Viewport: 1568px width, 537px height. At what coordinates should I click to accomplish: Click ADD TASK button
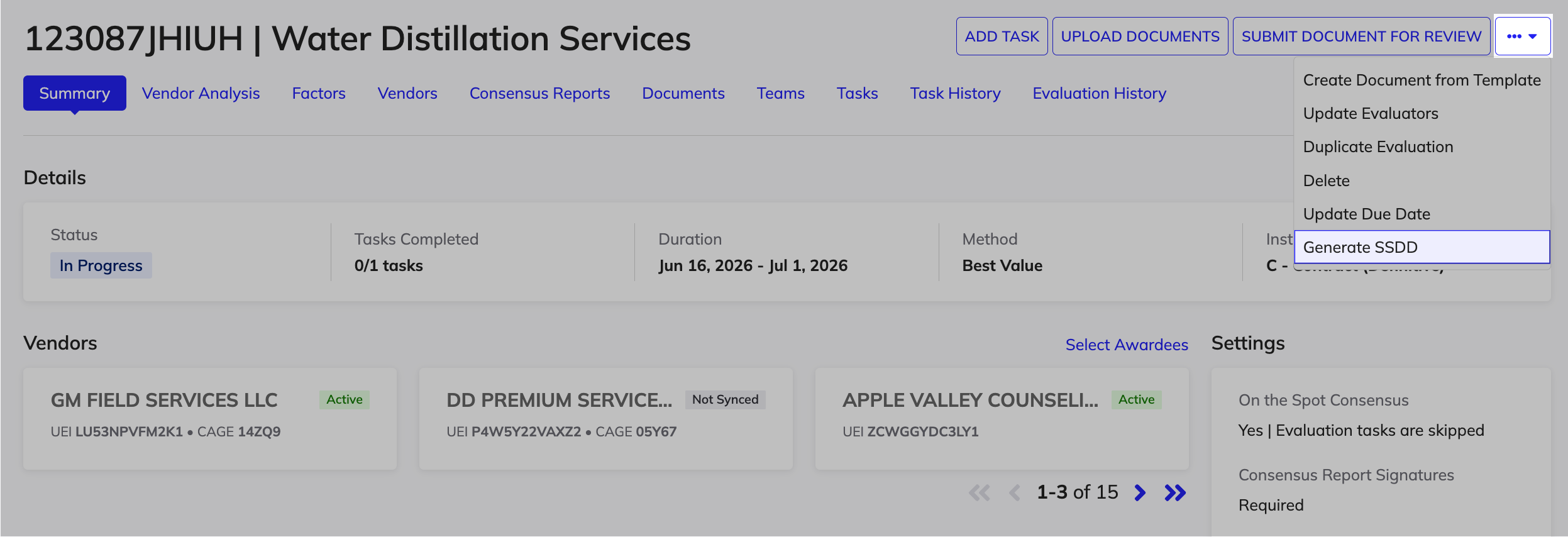(x=1002, y=36)
